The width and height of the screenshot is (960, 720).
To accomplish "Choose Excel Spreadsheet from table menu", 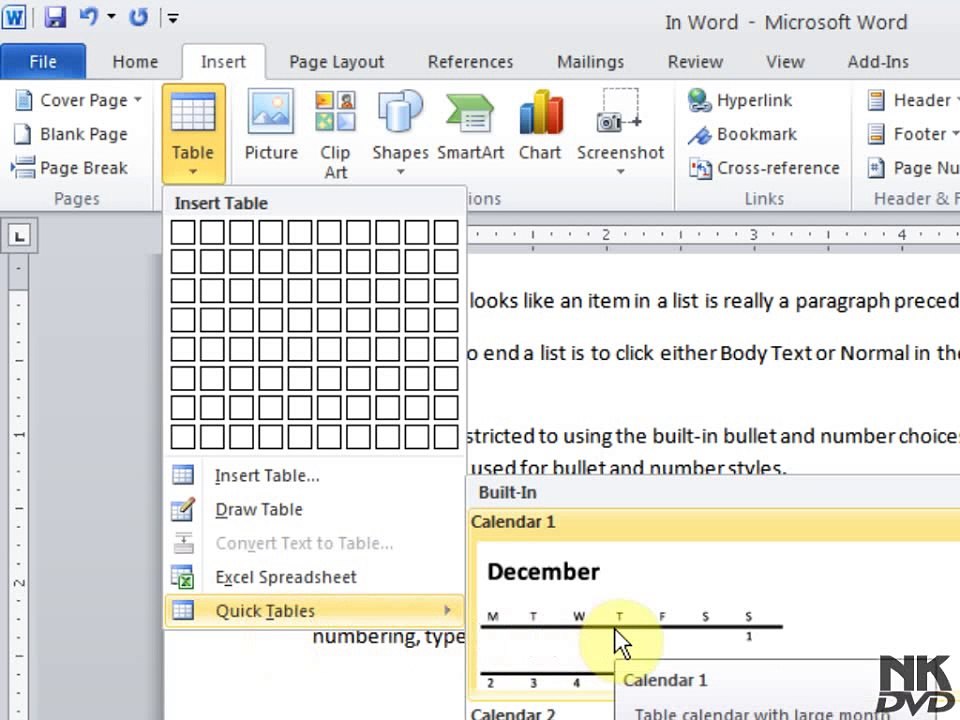I will point(313,577).
